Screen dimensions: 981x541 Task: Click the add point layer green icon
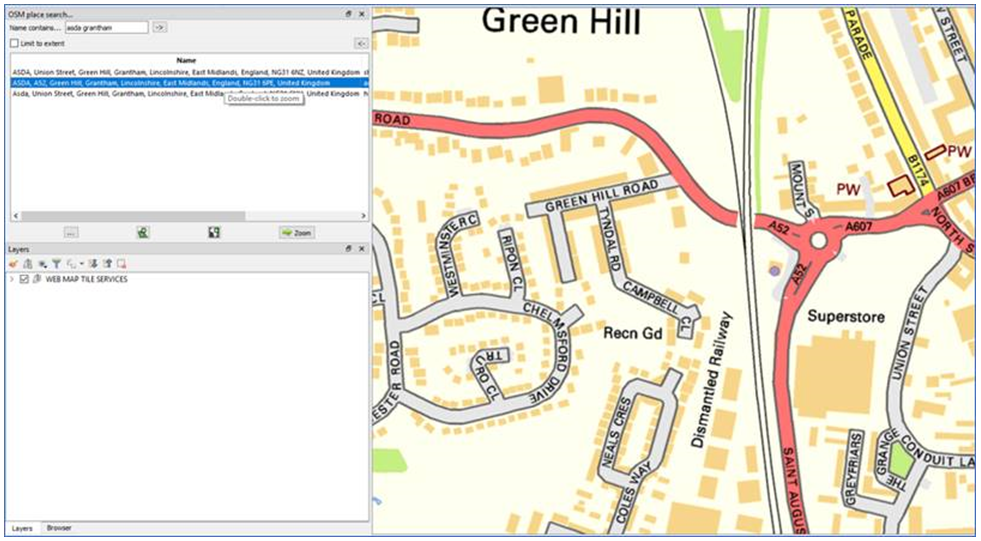143,233
